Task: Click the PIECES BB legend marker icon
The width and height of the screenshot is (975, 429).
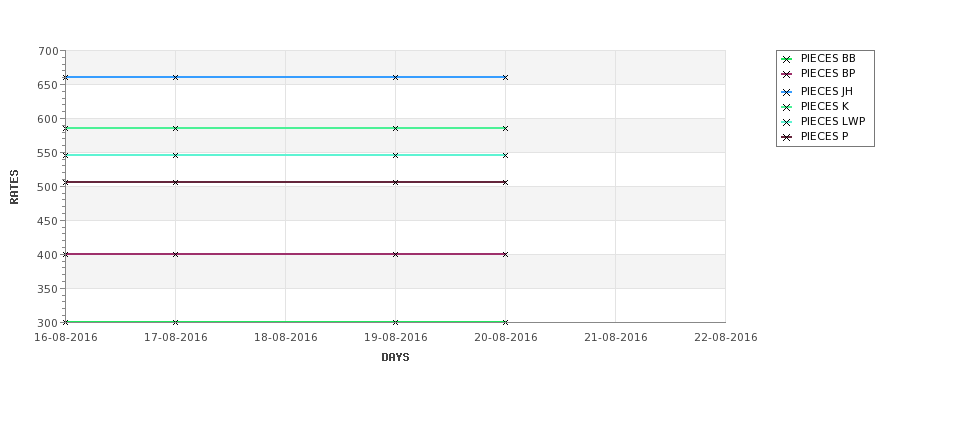Action: click(x=787, y=59)
